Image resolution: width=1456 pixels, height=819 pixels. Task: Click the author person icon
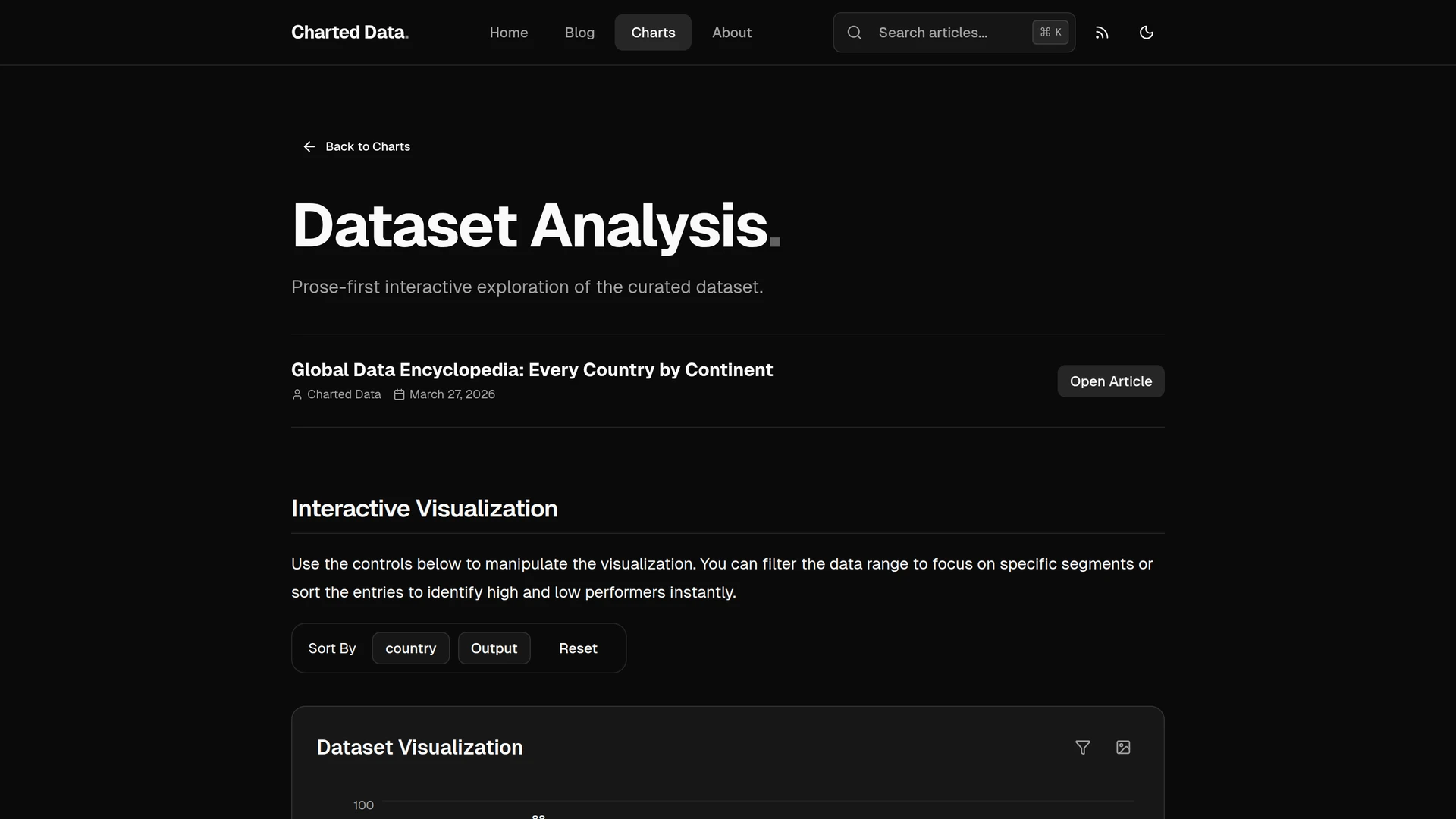[x=297, y=394]
